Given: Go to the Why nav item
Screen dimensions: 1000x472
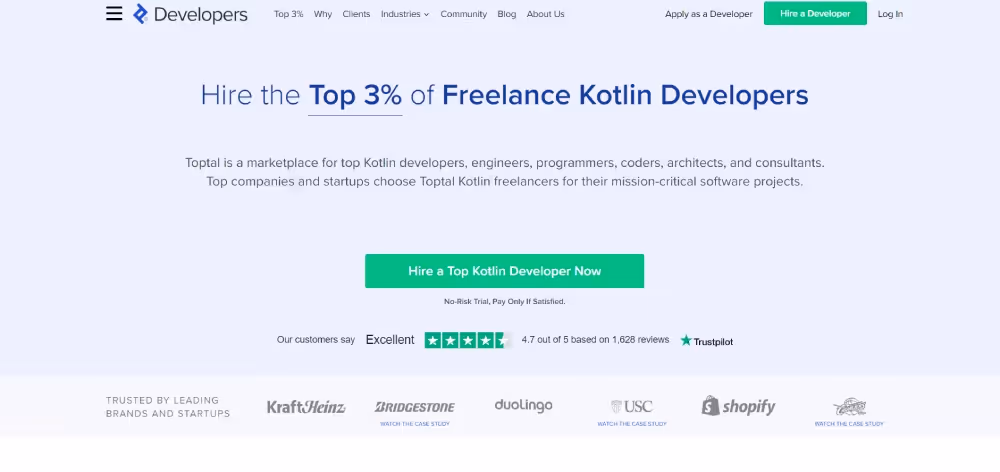Looking at the screenshot, I should click(x=323, y=14).
